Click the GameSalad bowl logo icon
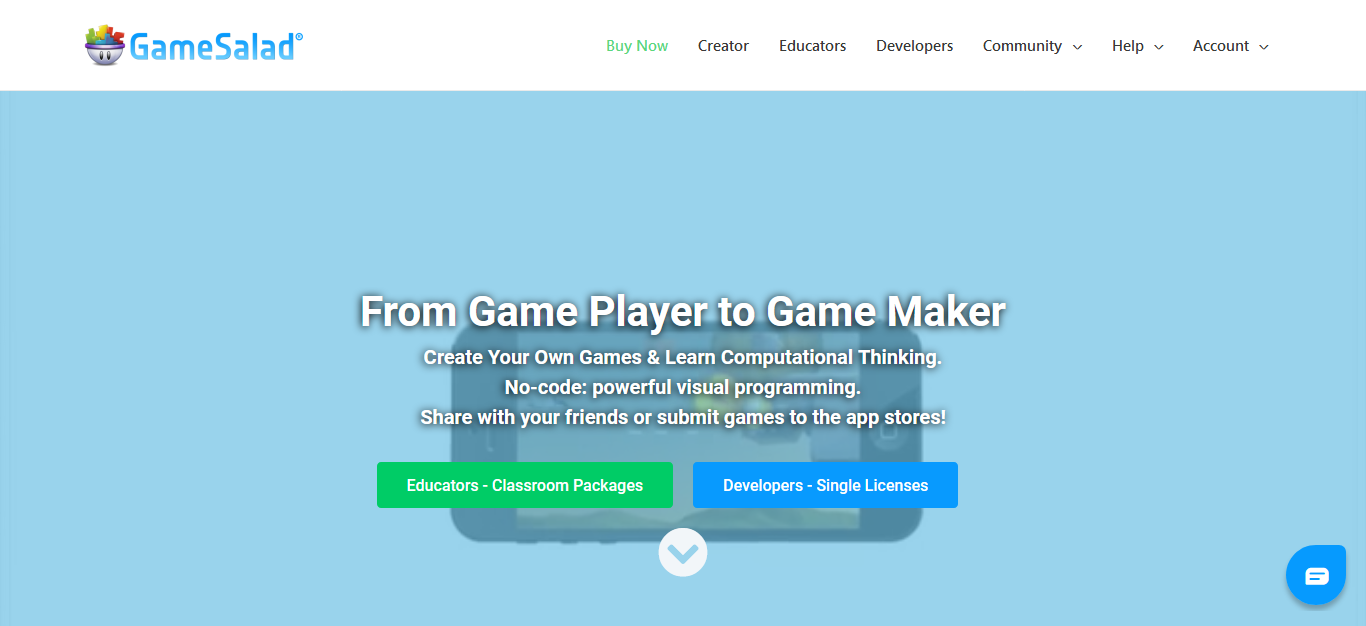 (105, 46)
